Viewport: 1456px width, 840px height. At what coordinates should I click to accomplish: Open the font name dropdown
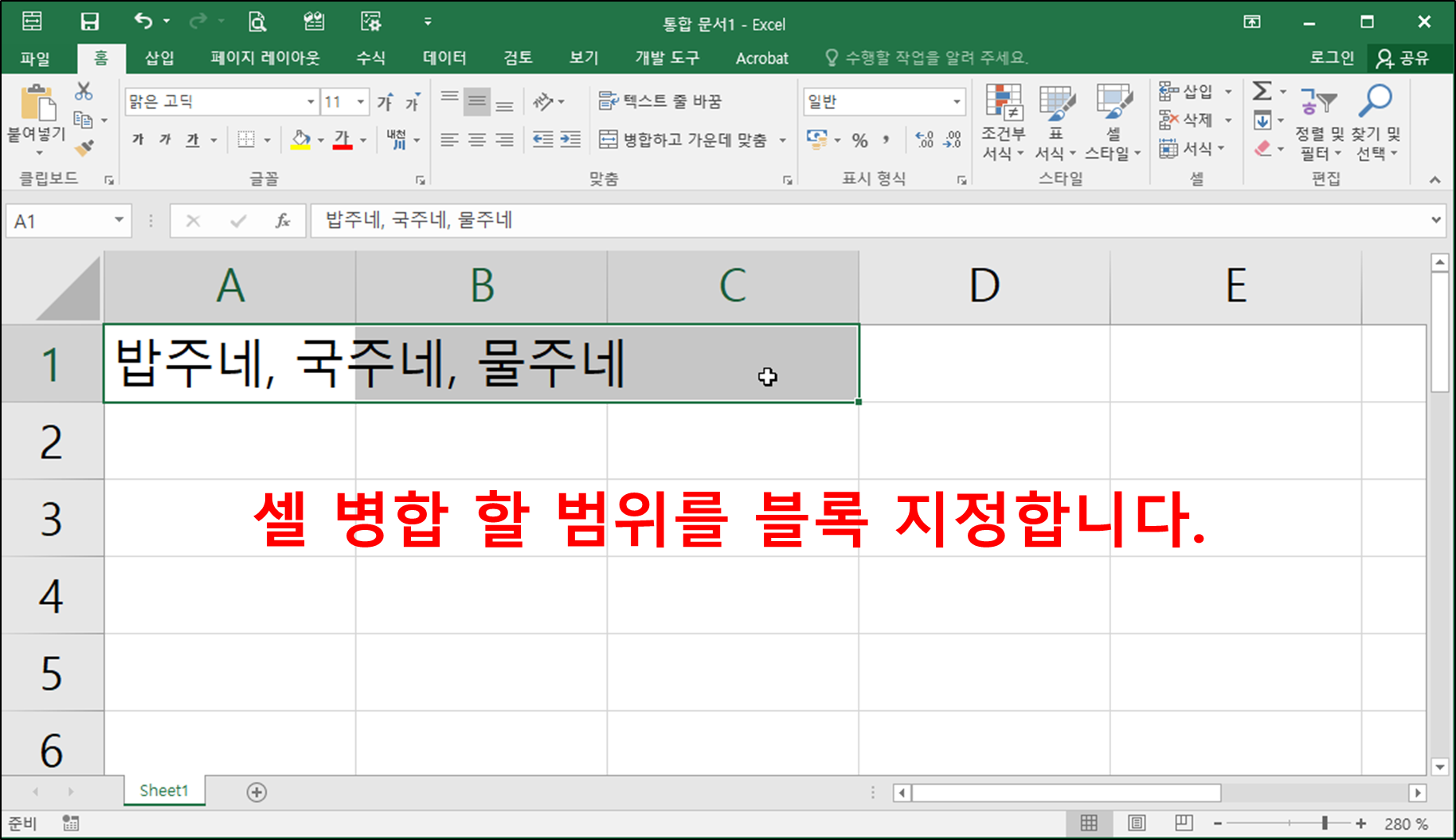tap(311, 101)
